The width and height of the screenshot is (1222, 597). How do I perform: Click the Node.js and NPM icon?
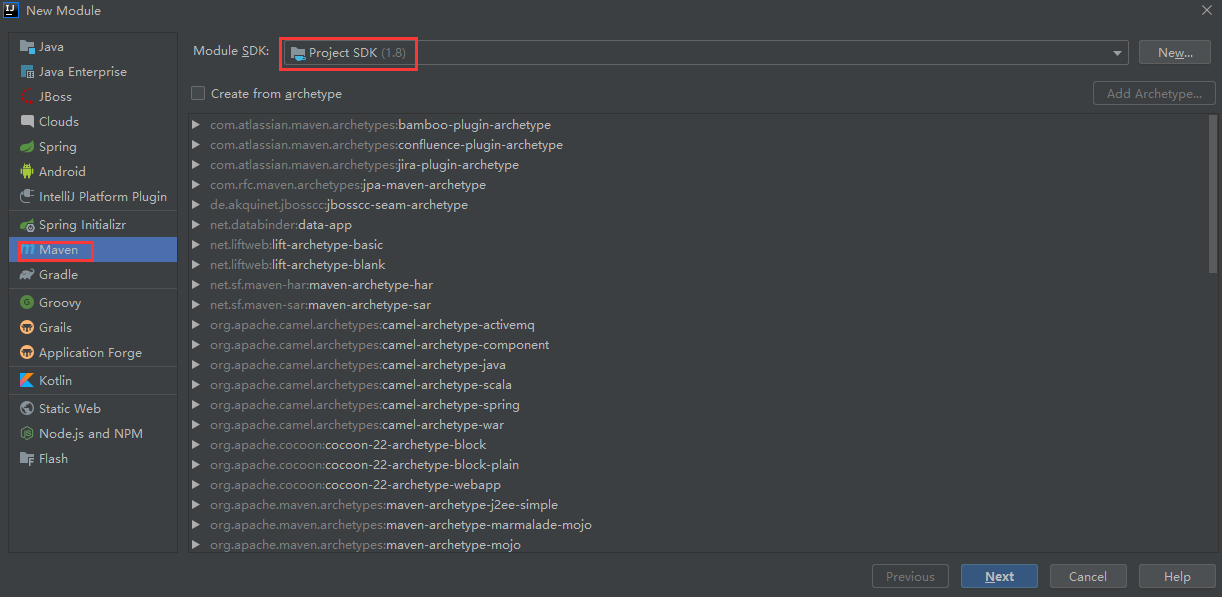[x=27, y=434]
